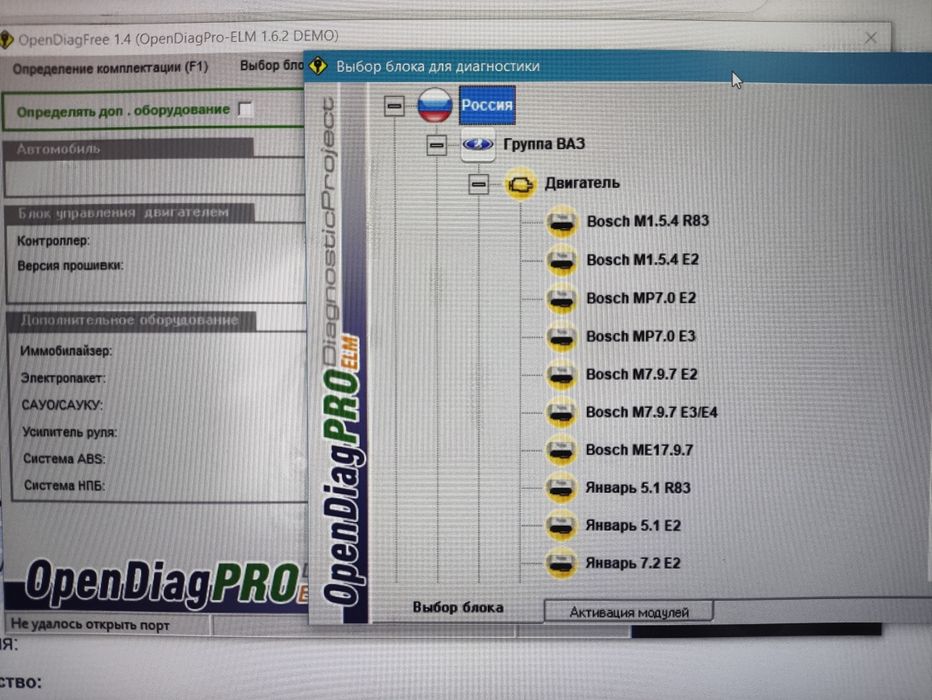The width and height of the screenshot is (932, 700).
Task: Select Bosch MP7.0 E2 text
Action: [641, 298]
